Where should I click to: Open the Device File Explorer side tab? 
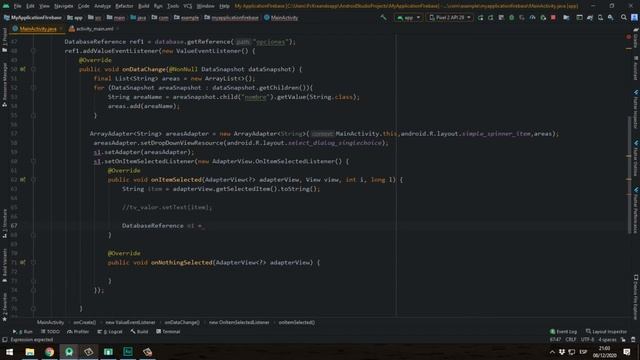pos(636,297)
